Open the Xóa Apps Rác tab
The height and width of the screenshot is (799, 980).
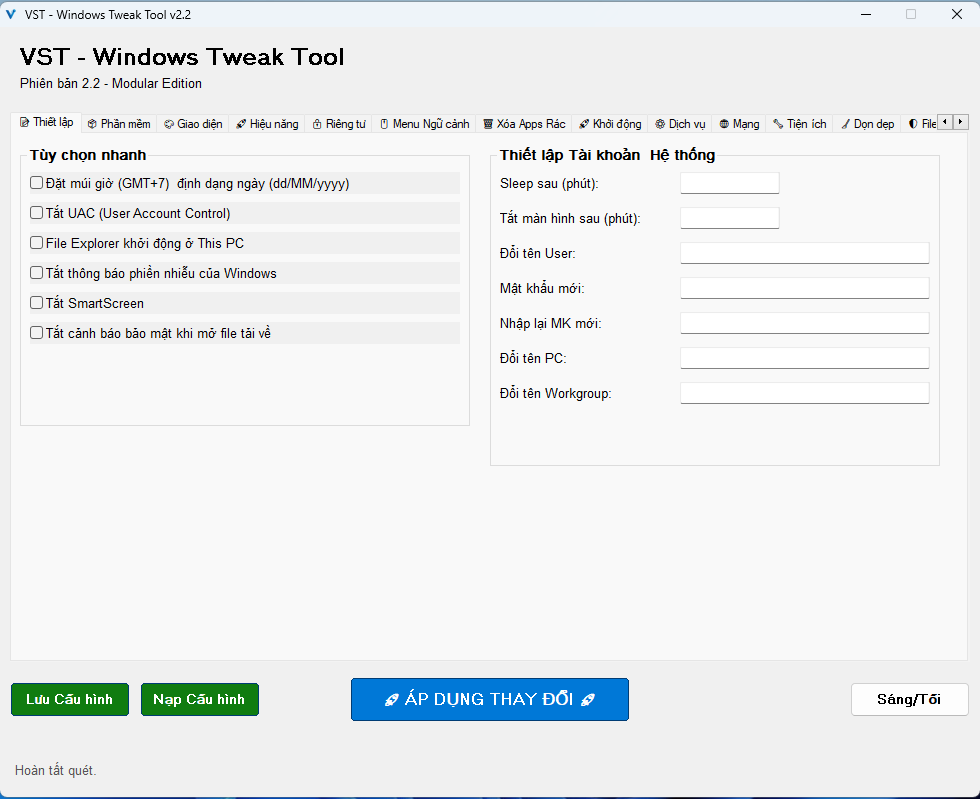click(524, 124)
